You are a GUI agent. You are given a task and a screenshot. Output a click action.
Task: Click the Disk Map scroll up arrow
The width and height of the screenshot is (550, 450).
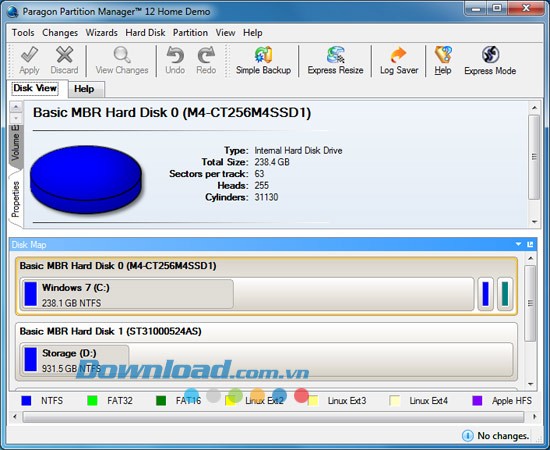[530, 259]
